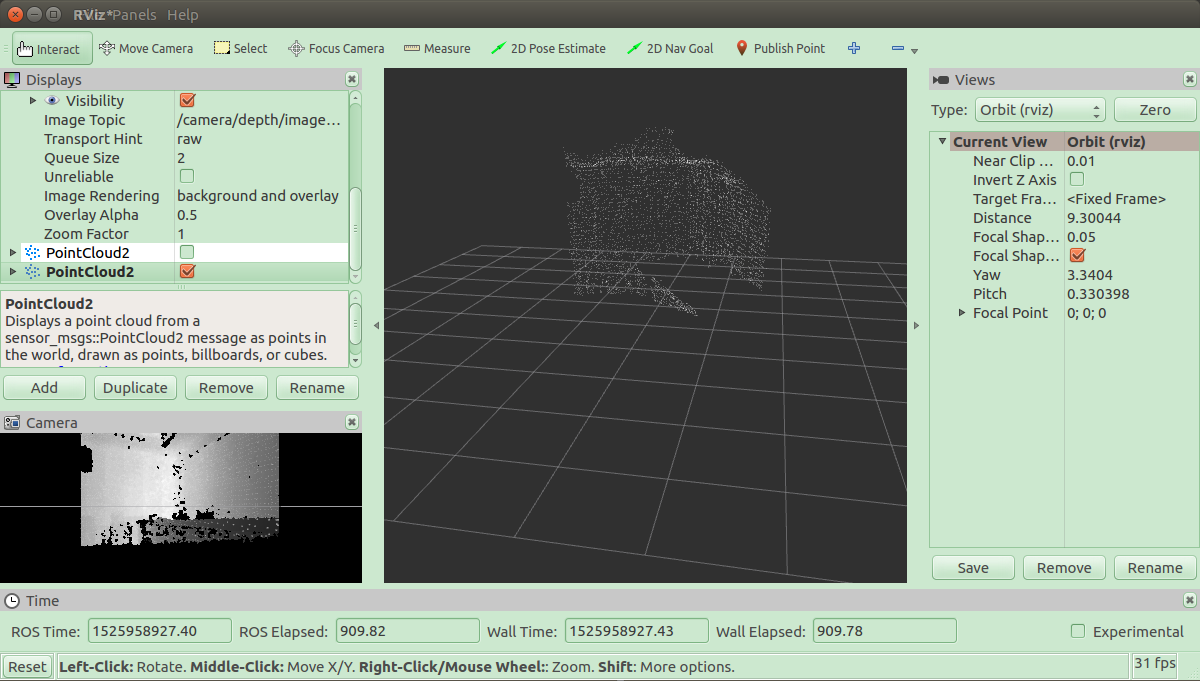Select the Interact tool
This screenshot has height=681, width=1200.
pyautogui.click(x=52, y=48)
